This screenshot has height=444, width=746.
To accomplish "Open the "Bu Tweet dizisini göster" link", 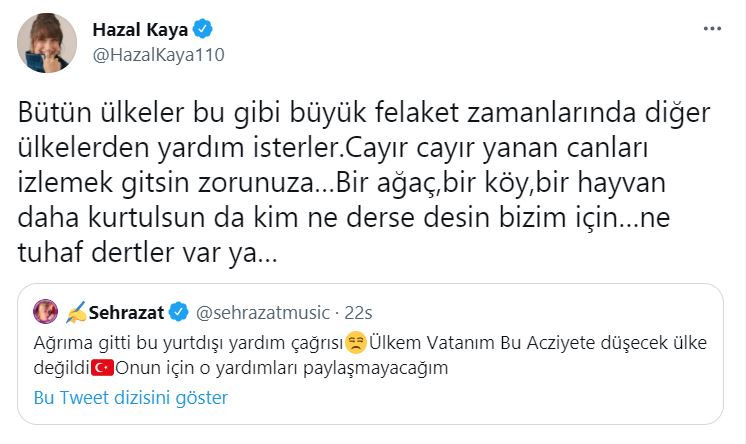I will coord(131,398).
